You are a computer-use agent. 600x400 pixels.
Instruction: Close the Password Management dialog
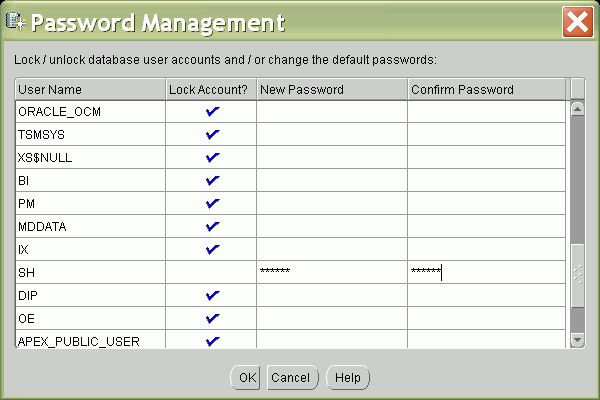[x=575, y=22]
